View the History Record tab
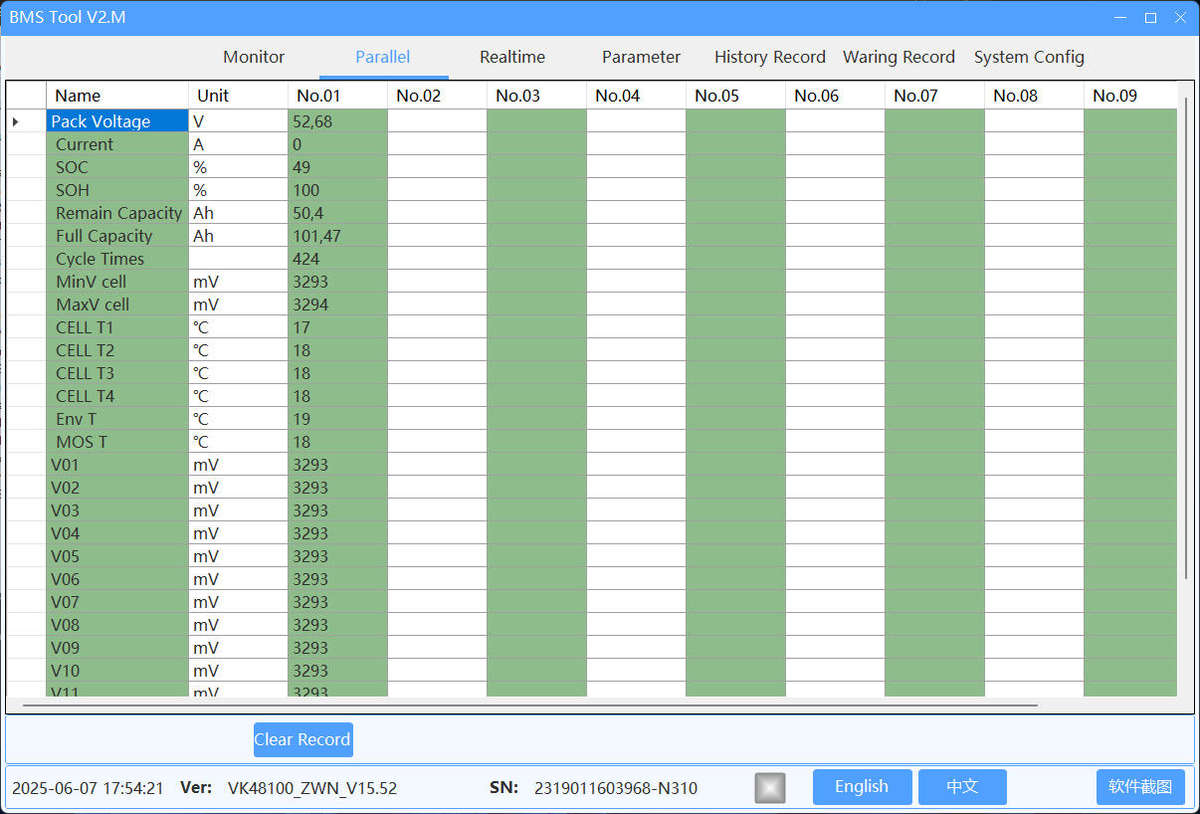The height and width of the screenshot is (814, 1200). tap(770, 57)
